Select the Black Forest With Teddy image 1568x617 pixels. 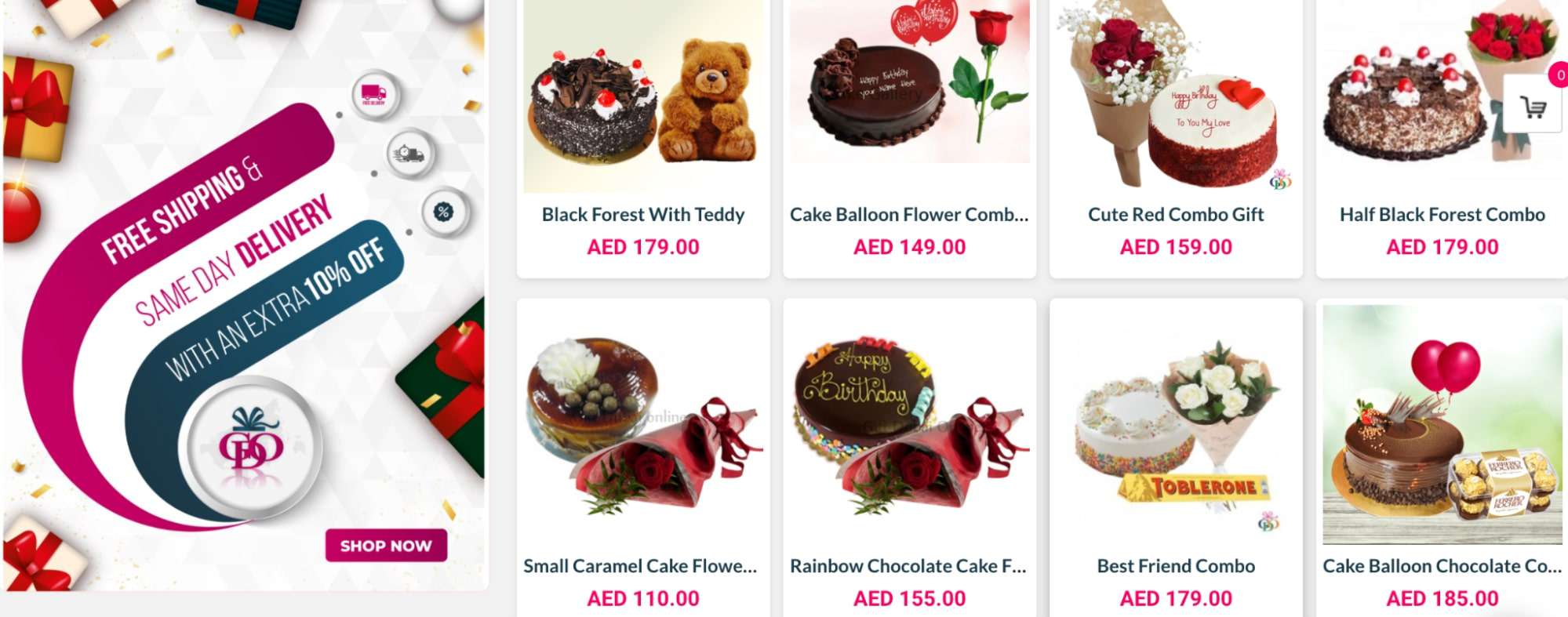tap(643, 96)
